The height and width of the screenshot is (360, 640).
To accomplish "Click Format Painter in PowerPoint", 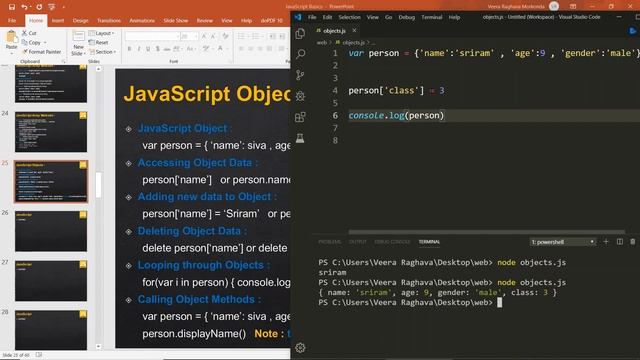I will [42, 52].
